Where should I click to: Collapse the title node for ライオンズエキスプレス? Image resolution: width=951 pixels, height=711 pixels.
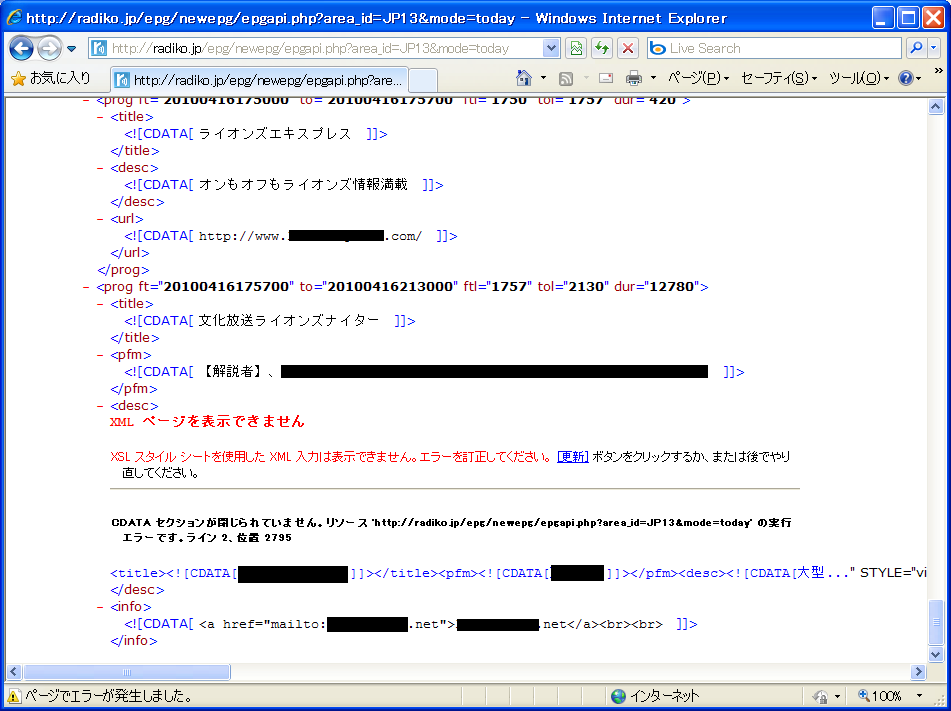tap(100, 117)
